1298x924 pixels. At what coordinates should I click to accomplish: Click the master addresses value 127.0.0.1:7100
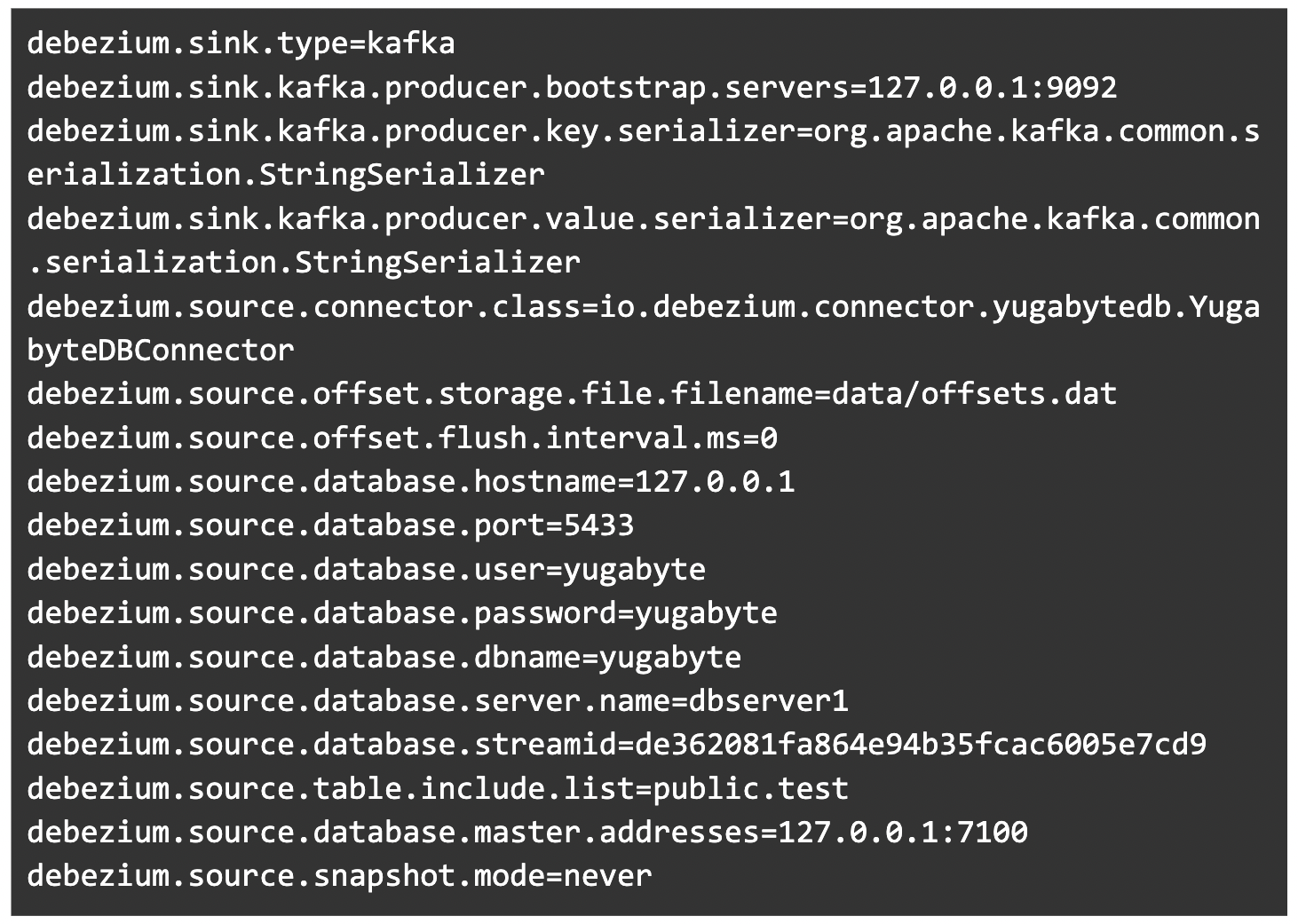[x=902, y=832]
